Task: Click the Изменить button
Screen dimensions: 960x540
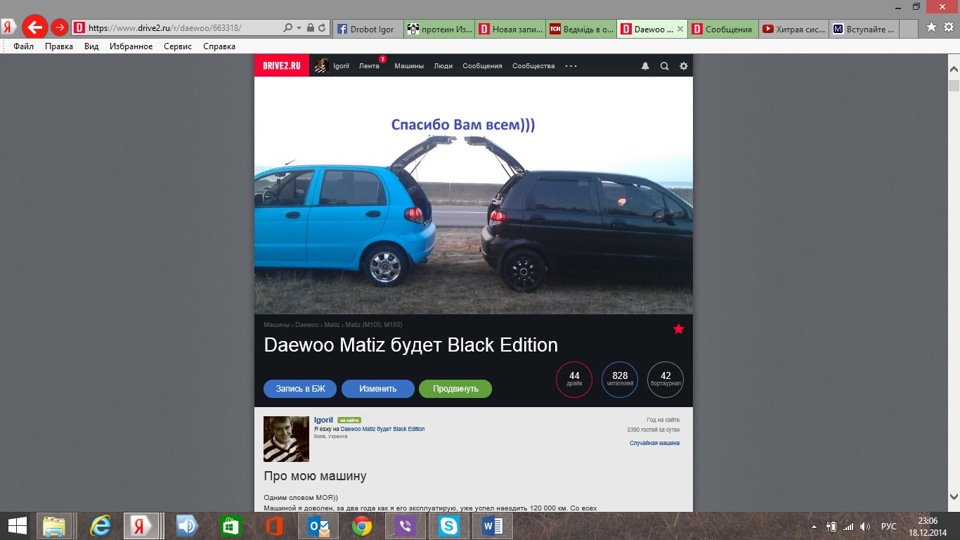Action: [378, 389]
